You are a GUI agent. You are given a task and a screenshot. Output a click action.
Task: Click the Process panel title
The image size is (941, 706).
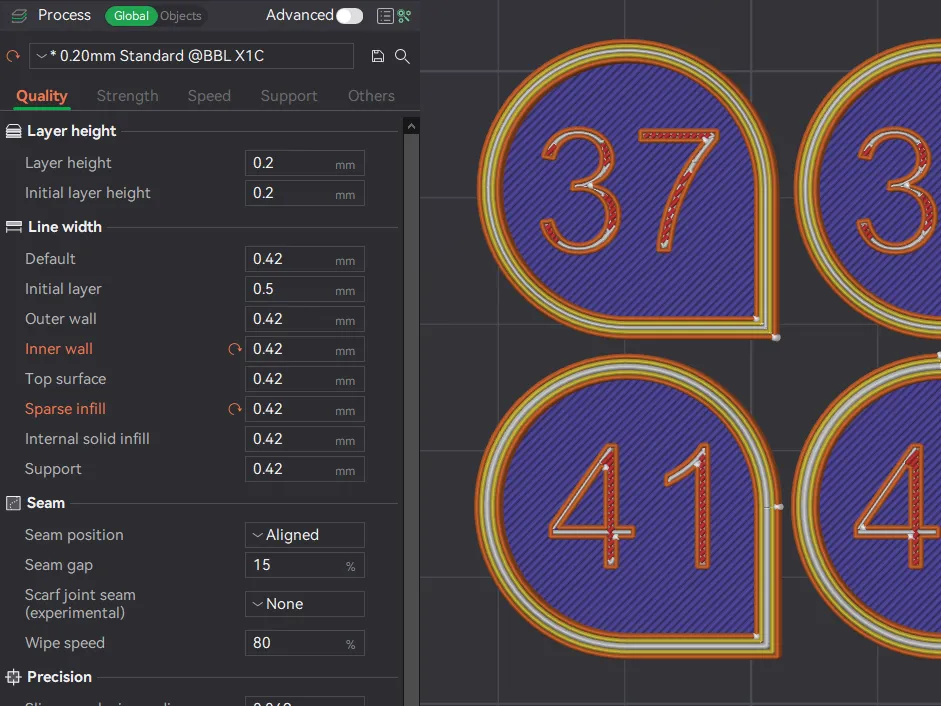(x=64, y=15)
